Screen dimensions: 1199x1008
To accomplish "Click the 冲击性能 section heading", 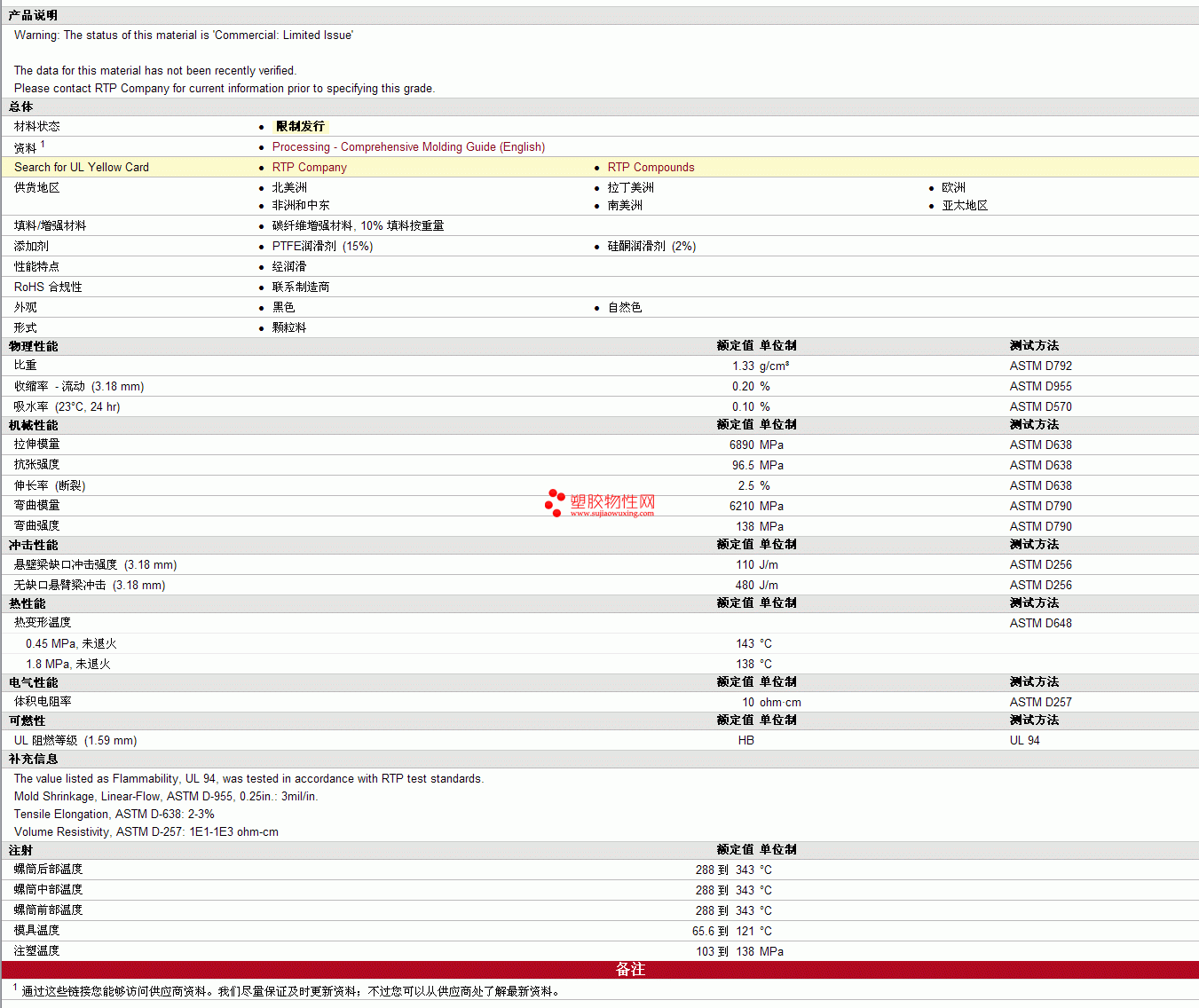I will 34,545.
